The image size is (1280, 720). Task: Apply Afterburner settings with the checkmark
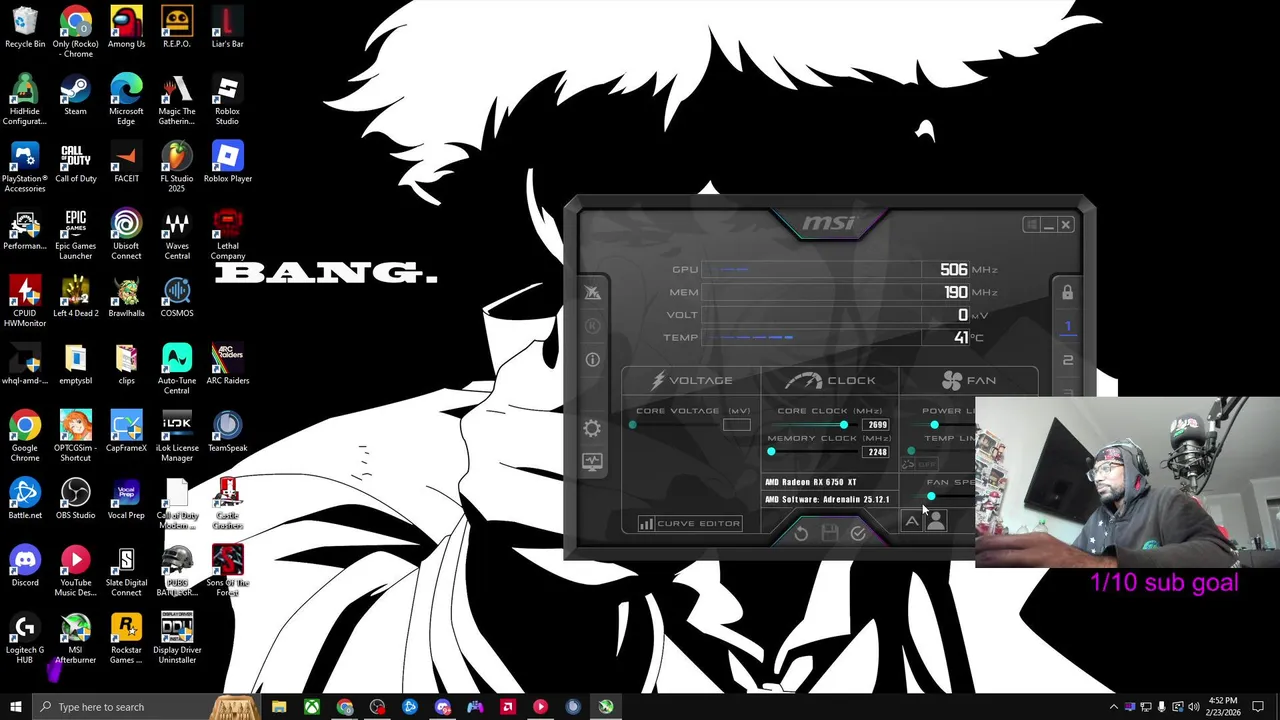point(858,534)
